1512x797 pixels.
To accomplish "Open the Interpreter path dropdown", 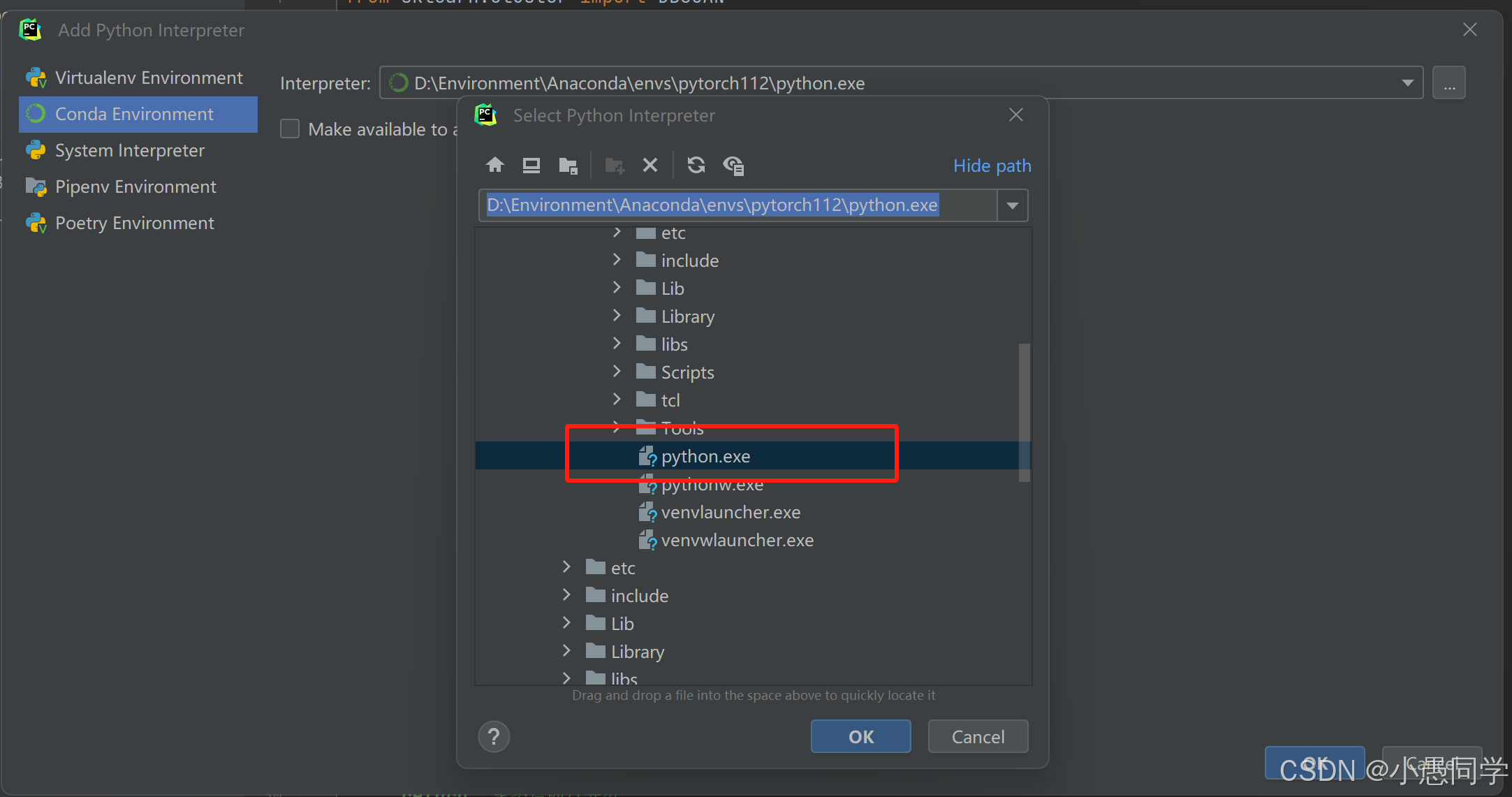I will tap(1407, 83).
